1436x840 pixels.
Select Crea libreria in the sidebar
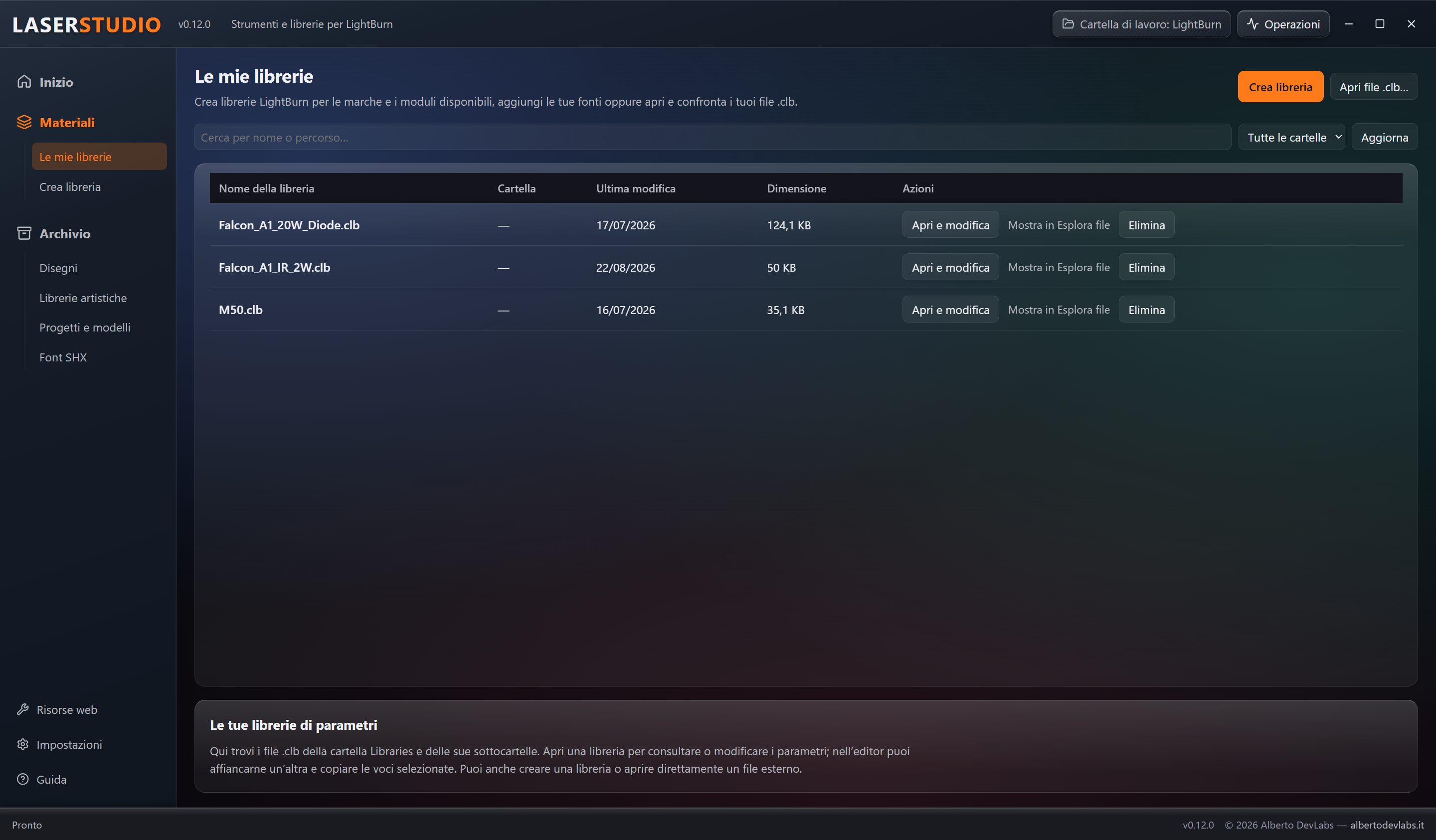coord(69,186)
